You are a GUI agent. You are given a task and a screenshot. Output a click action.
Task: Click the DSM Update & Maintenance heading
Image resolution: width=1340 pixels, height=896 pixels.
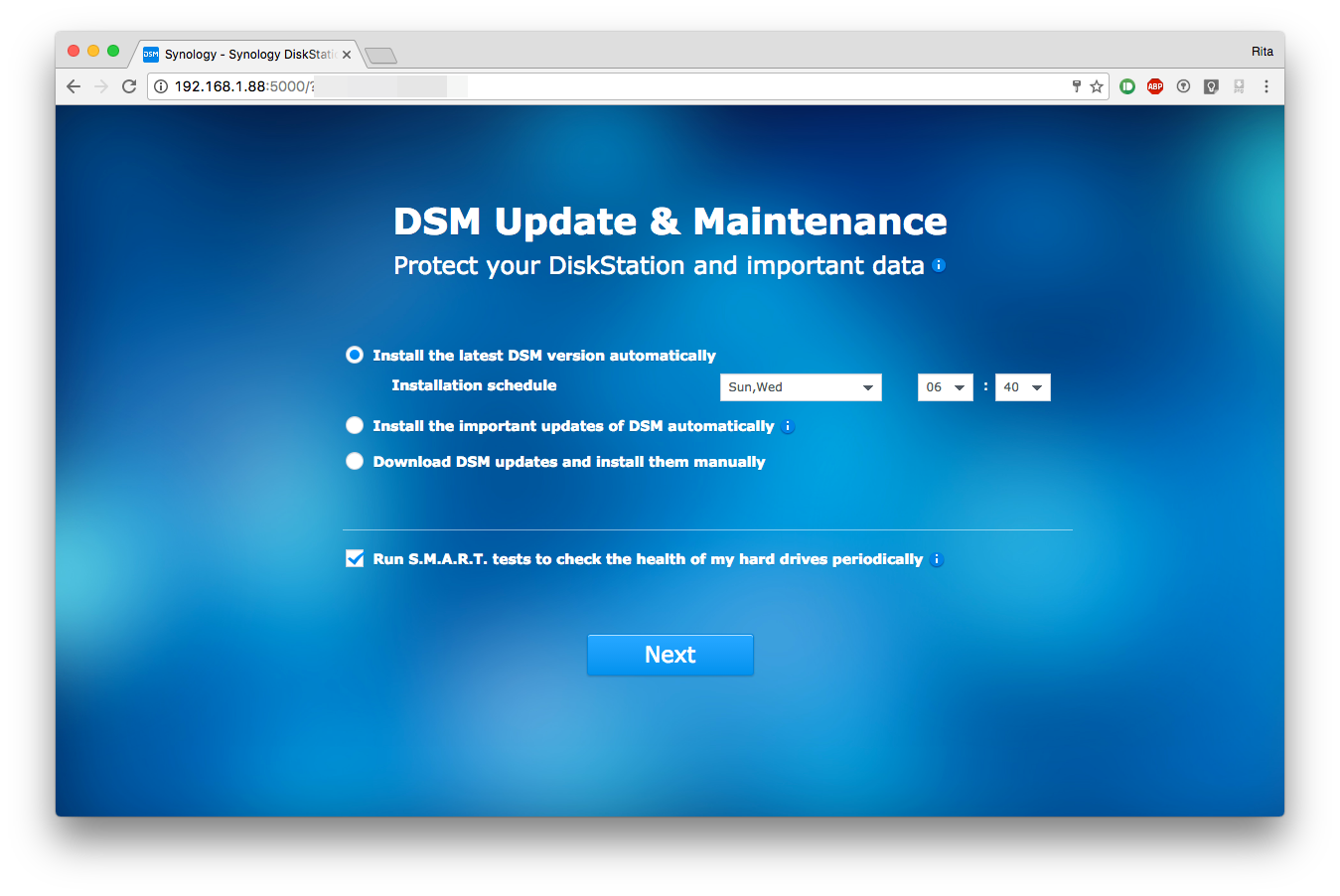pyautogui.click(x=670, y=221)
